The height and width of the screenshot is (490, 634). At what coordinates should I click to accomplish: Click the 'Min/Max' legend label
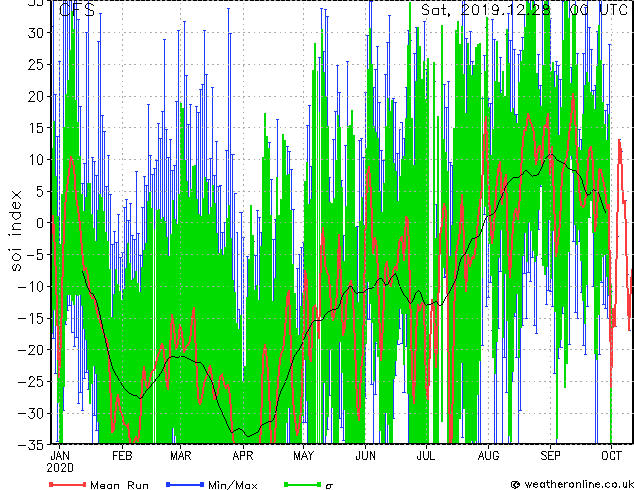click(x=233, y=485)
